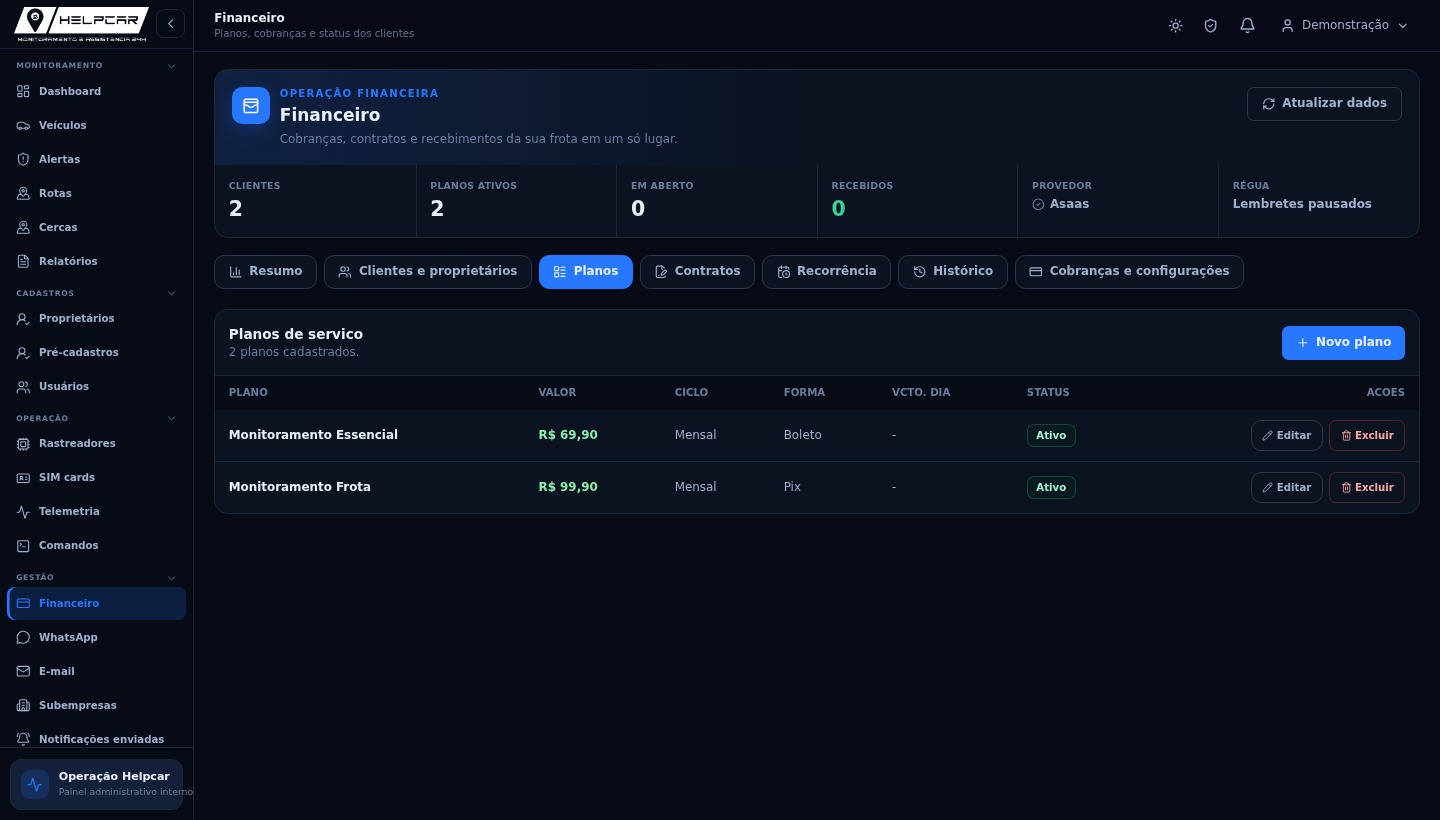The height and width of the screenshot is (820, 1440).
Task: Open the Demonstração user dropdown
Action: (x=1345, y=25)
